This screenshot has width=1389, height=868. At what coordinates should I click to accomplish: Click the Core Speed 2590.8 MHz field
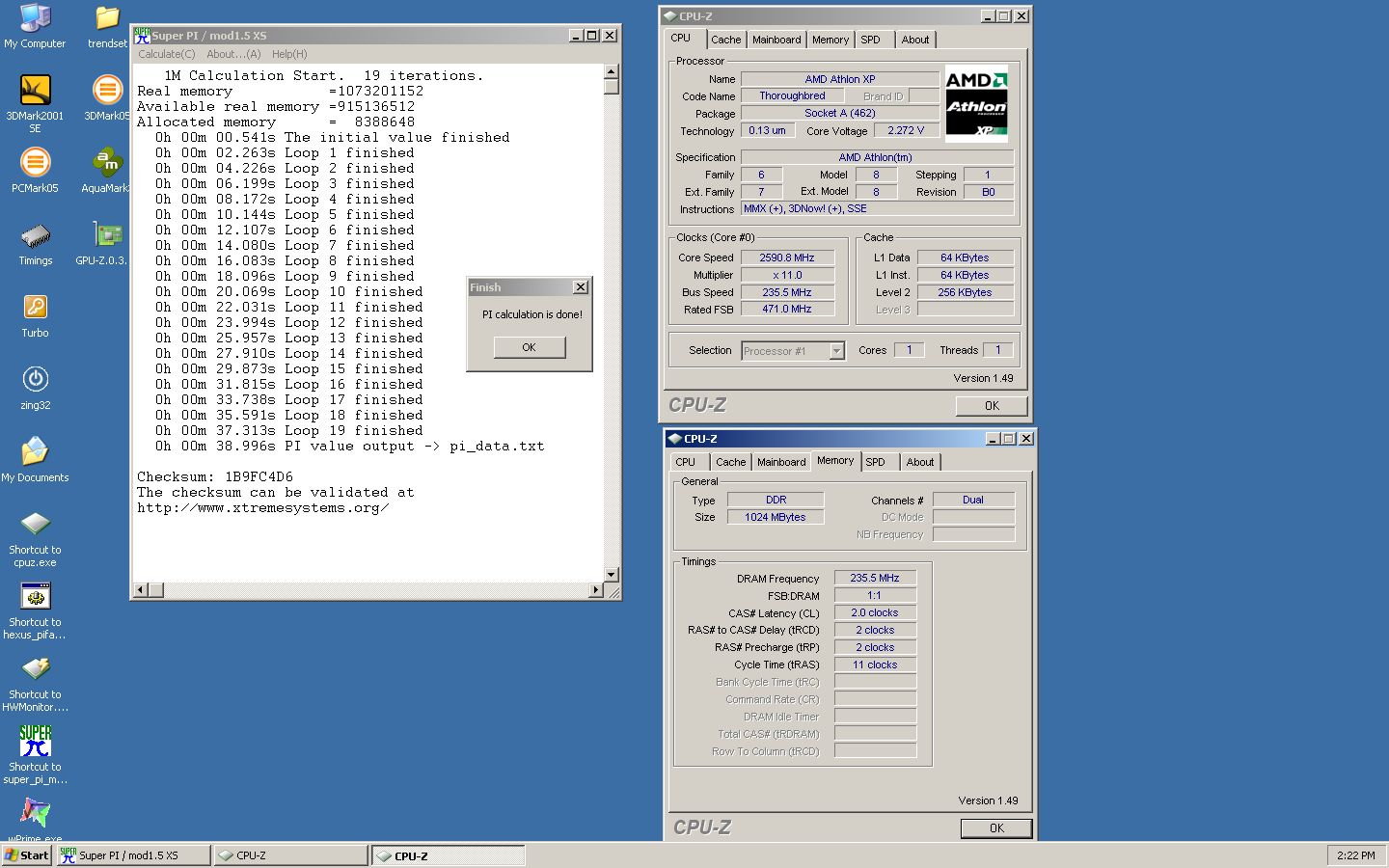coord(787,258)
